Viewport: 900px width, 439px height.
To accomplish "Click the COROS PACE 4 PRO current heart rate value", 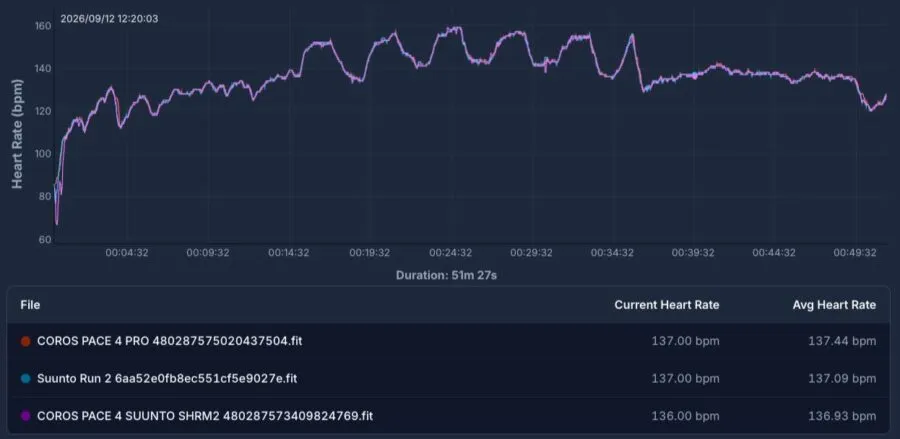I will point(685,341).
